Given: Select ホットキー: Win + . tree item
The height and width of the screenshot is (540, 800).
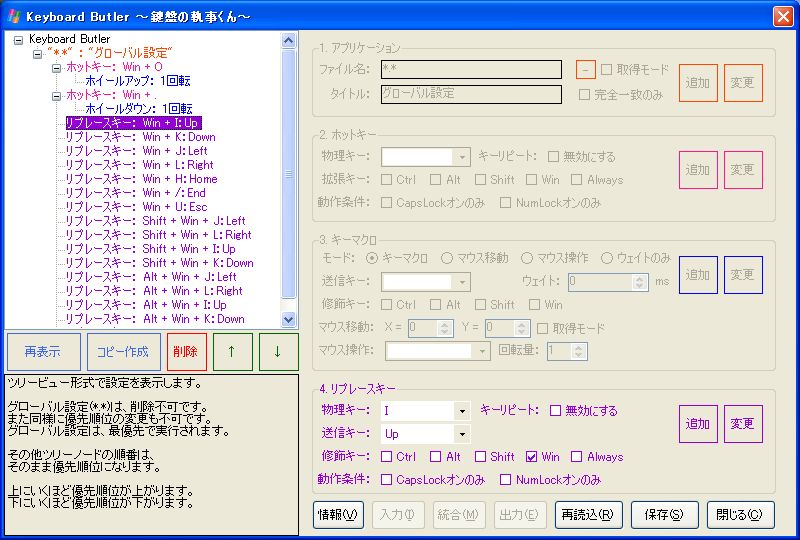Looking at the screenshot, I should pyautogui.click(x=111, y=95).
